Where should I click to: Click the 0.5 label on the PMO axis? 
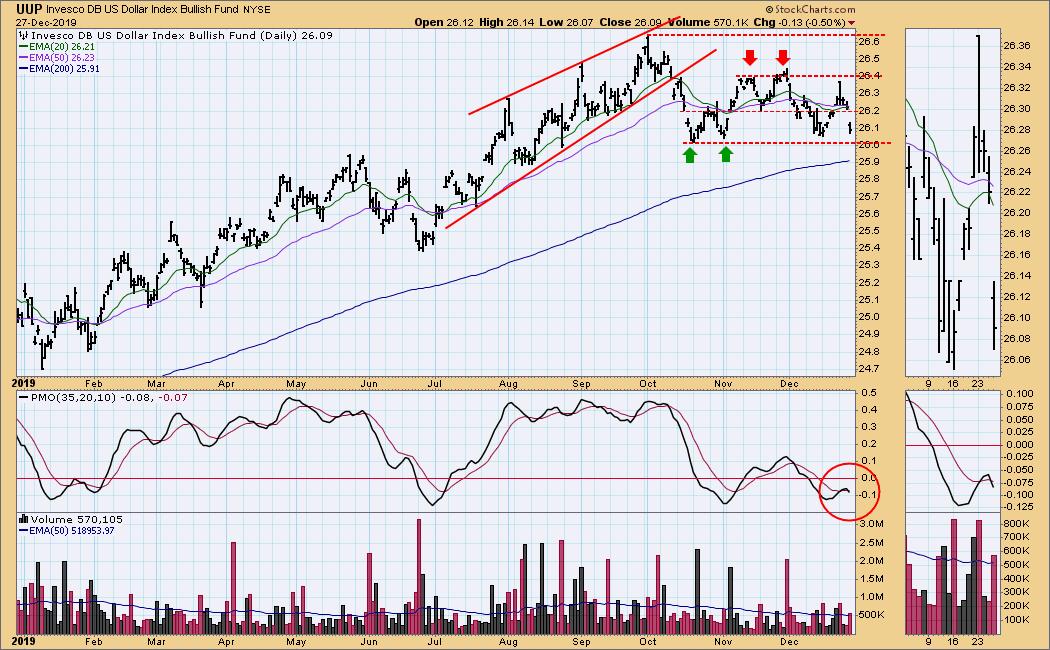[869, 392]
